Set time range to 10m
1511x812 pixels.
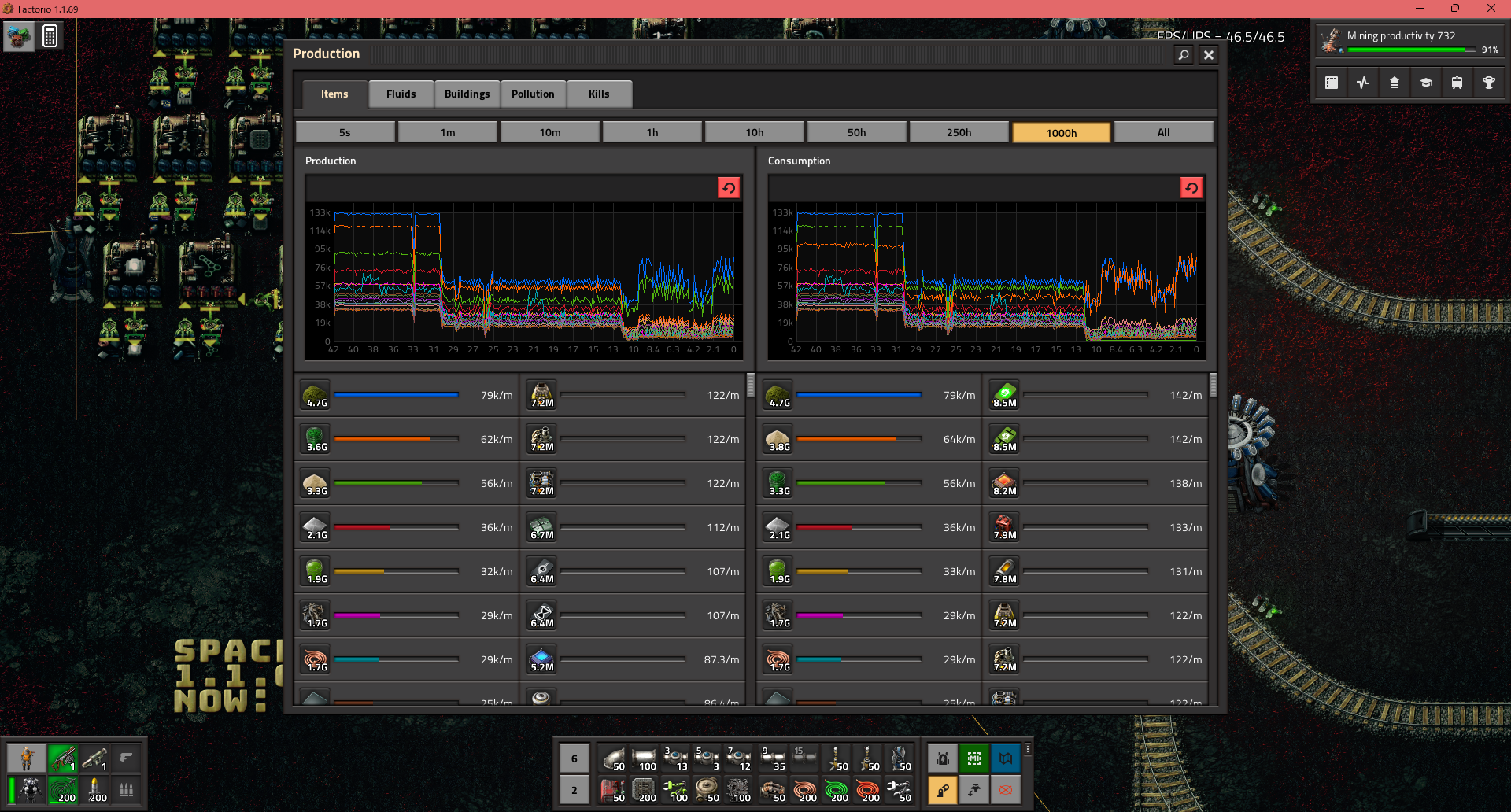(x=550, y=132)
